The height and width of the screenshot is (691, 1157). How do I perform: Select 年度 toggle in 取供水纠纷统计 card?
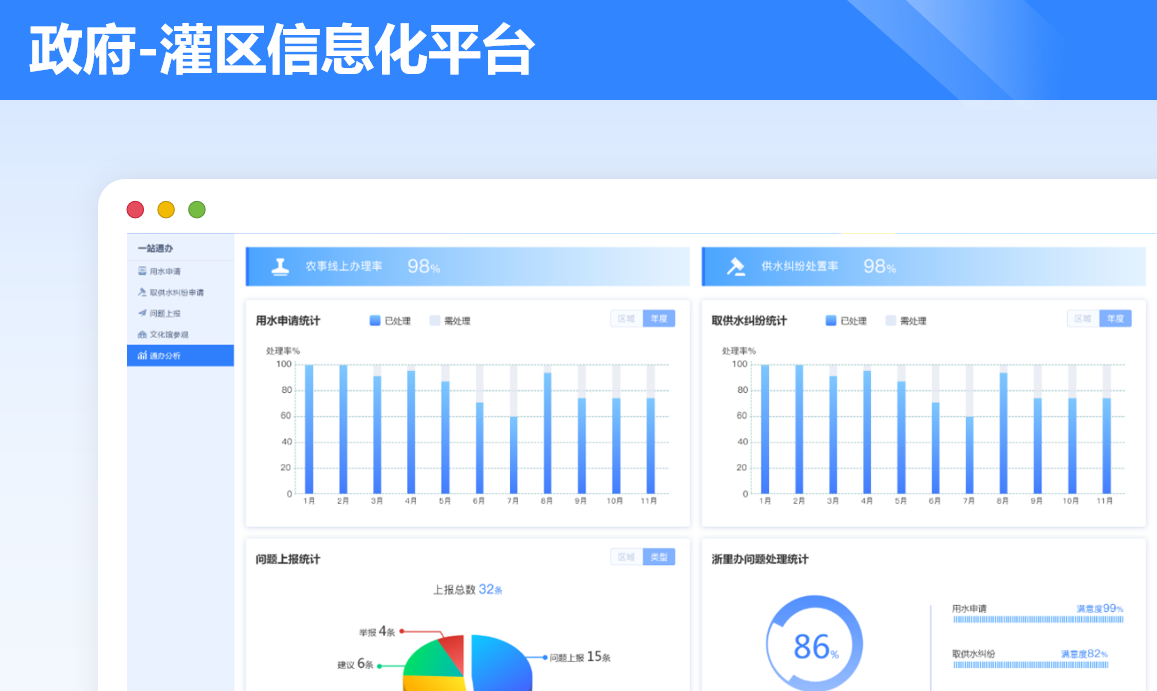[1115, 319]
